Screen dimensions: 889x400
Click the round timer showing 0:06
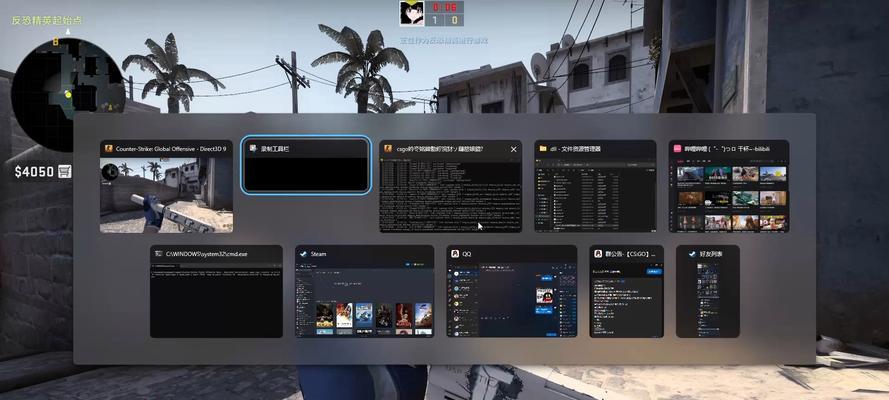point(445,7)
